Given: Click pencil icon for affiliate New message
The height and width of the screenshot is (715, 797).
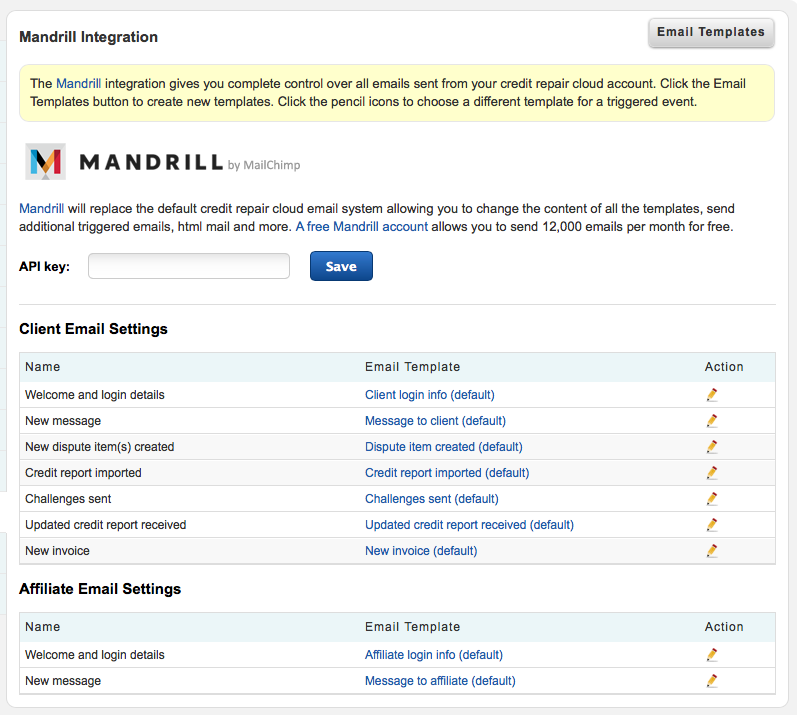Looking at the screenshot, I should [712, 680].
